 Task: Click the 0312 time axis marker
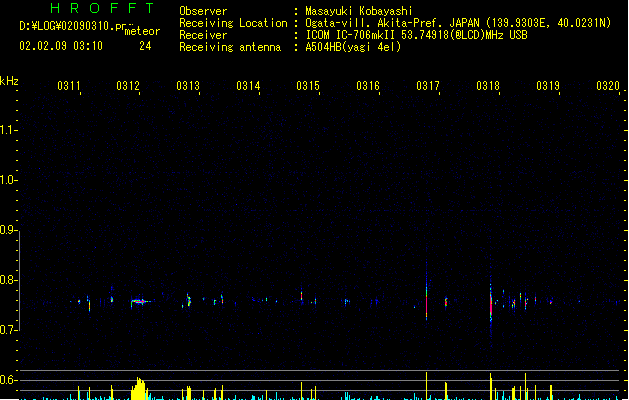(x=128, y=86)
